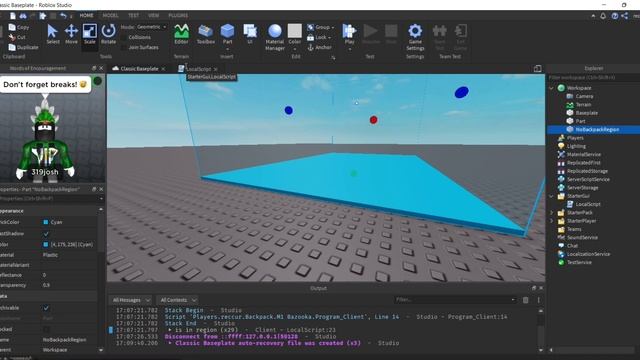Viewport: 640px width, 360px height.
Task: Toggle the Collisions checkbox
Action: (124, 37)
